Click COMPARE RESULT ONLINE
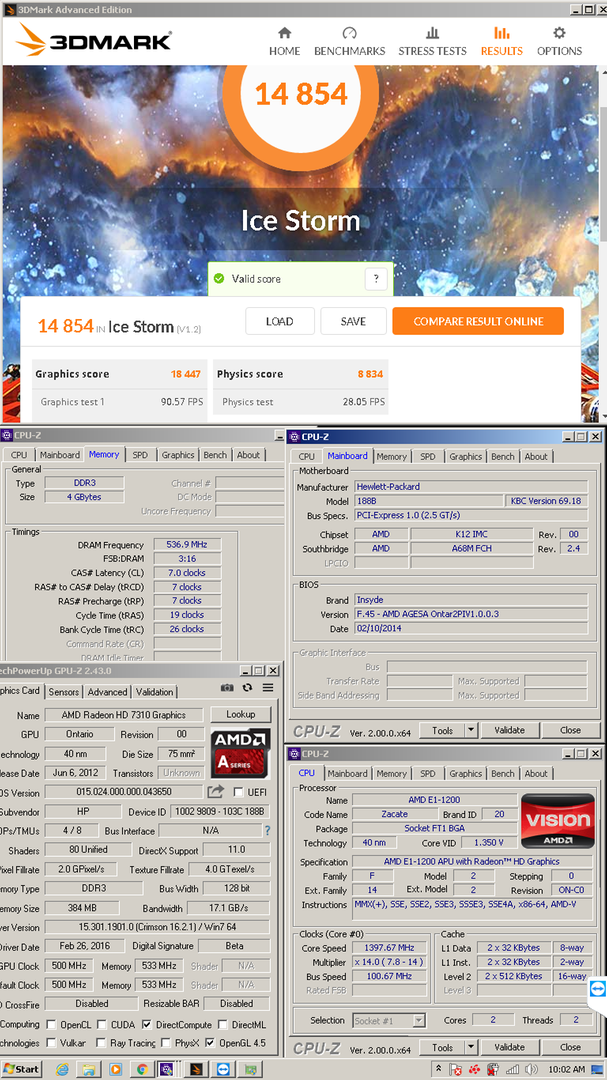Image resolution: width=607 pixels, height=1080 pixels. (x=478, y=321)
